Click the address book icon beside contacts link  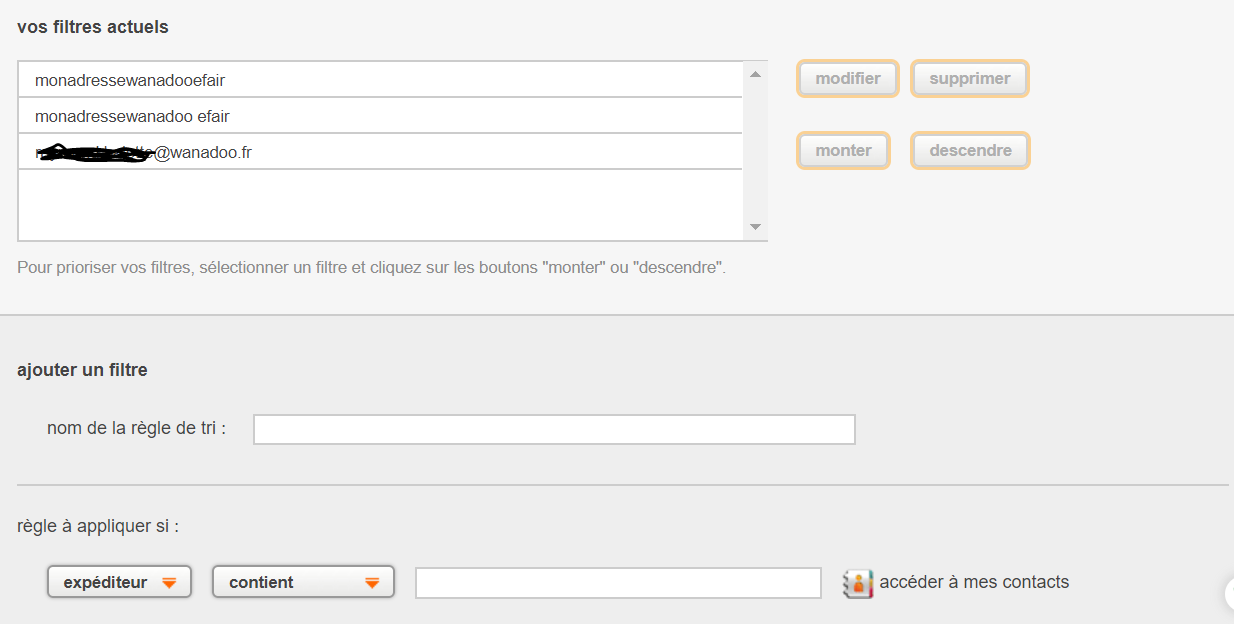tap(858, 583)
